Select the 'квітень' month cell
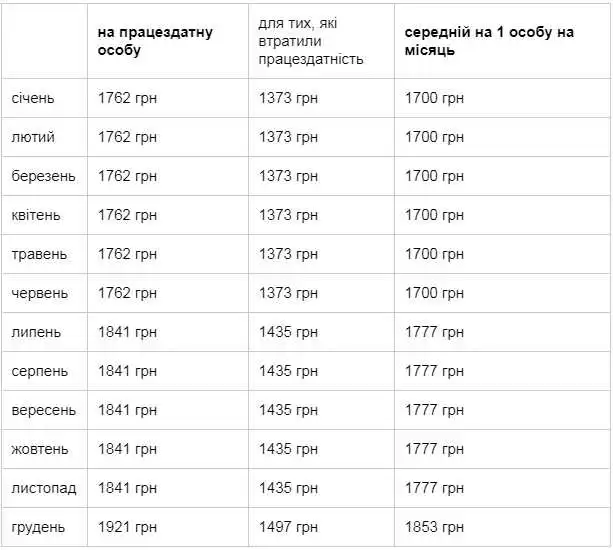Viewport: 613px width, 550px height. coord(36,215)
